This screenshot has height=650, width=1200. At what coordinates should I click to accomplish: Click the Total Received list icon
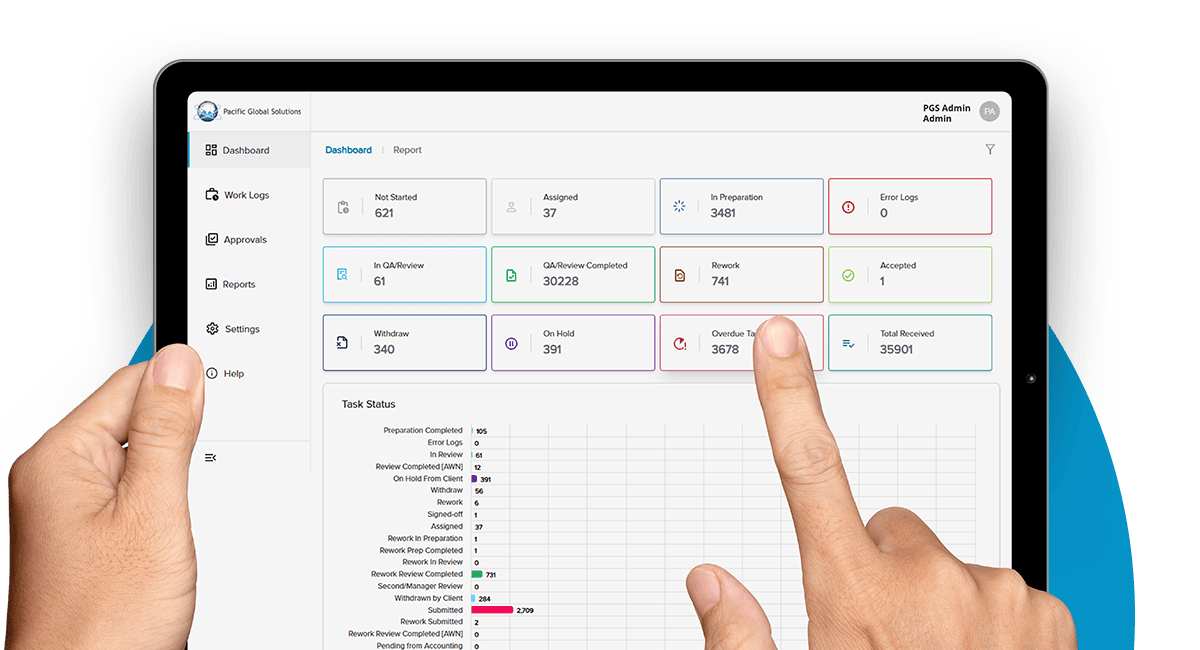(848, 343)
